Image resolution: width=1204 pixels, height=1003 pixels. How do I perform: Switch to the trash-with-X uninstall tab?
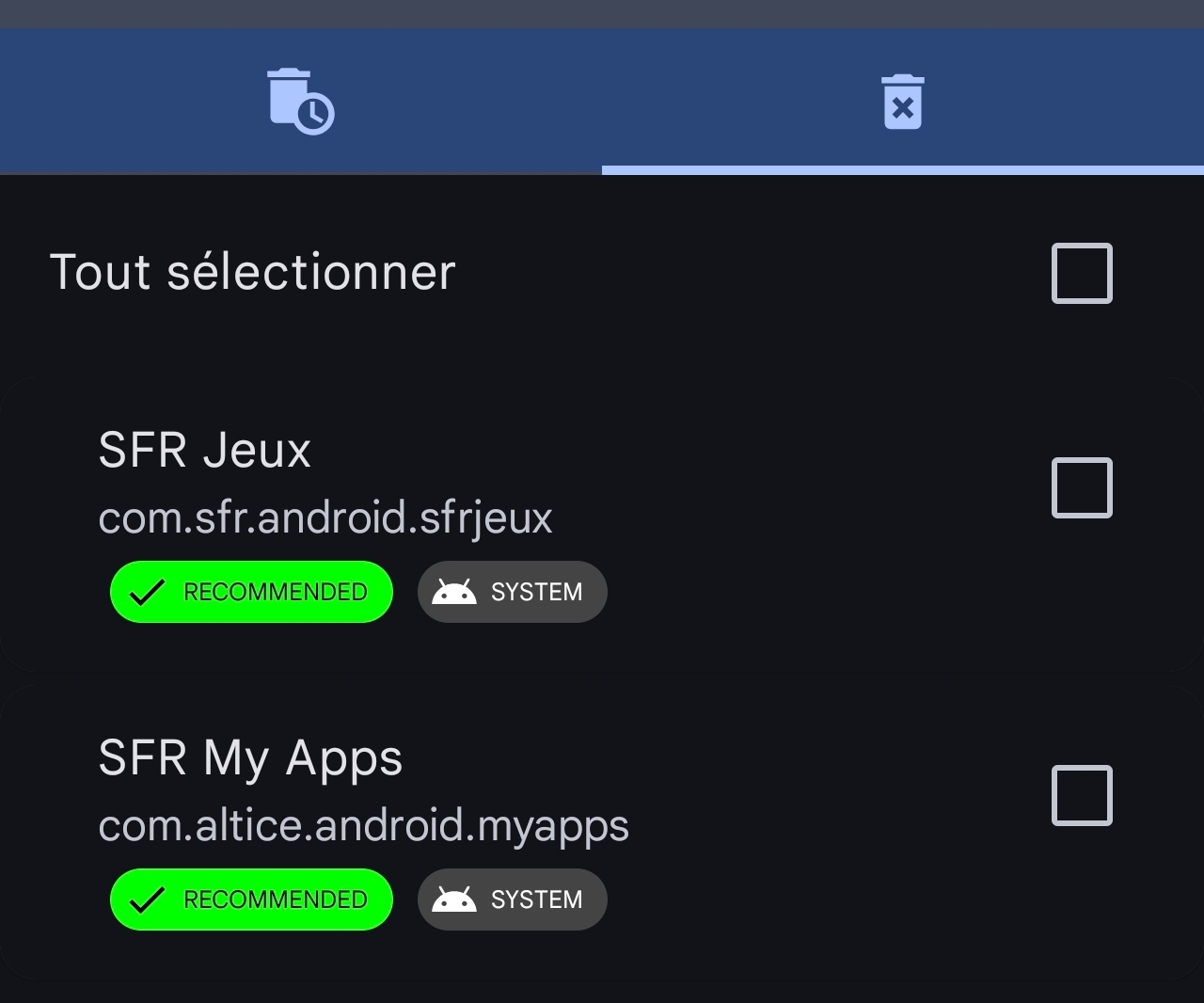coord(902,102)
